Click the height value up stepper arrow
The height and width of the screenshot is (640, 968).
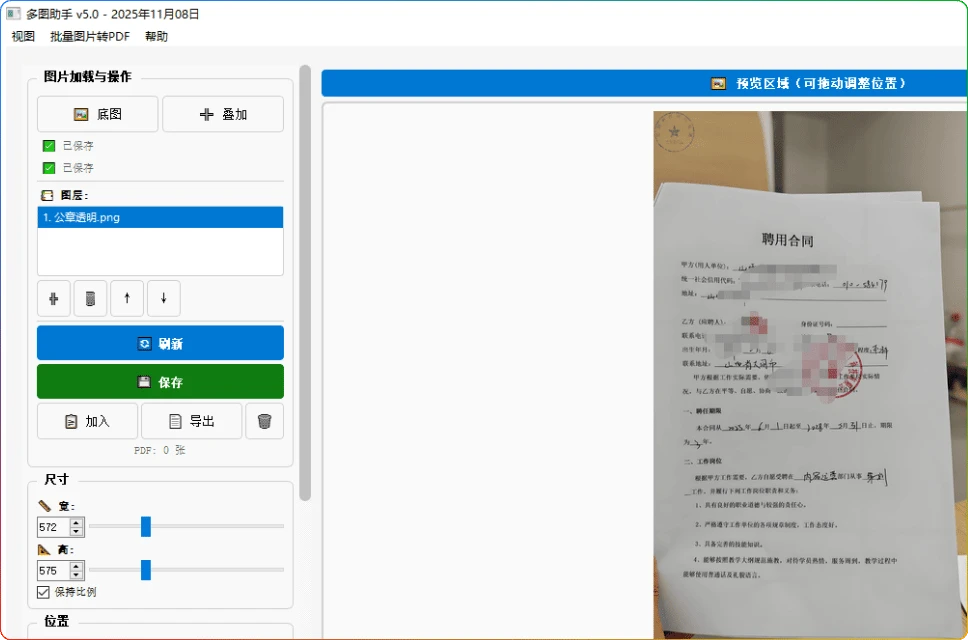pos(76,564)
